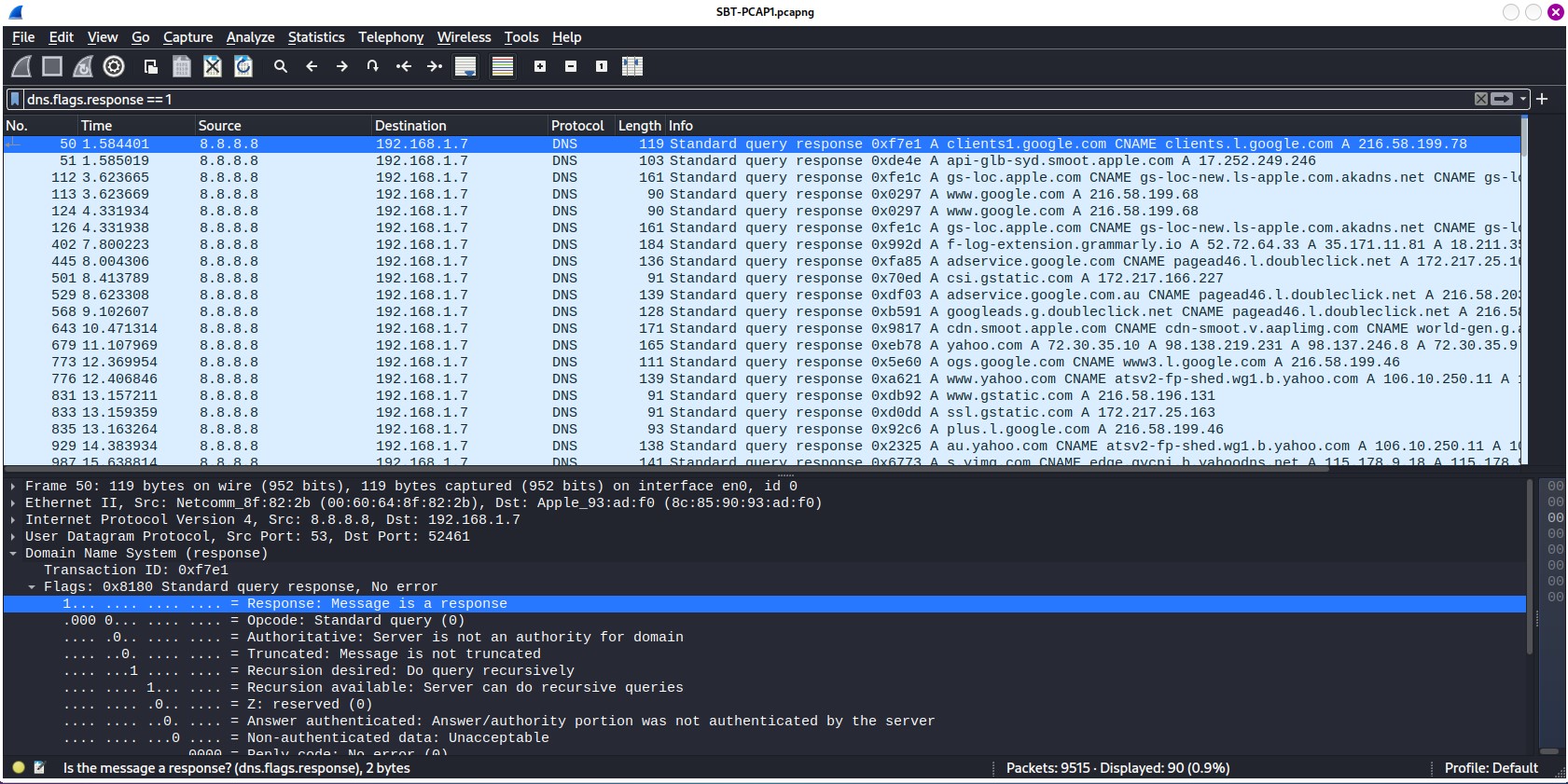This screenshot has width=1568, height=784.
Task: Restart the current capture
Action: (x=83, y=66)
